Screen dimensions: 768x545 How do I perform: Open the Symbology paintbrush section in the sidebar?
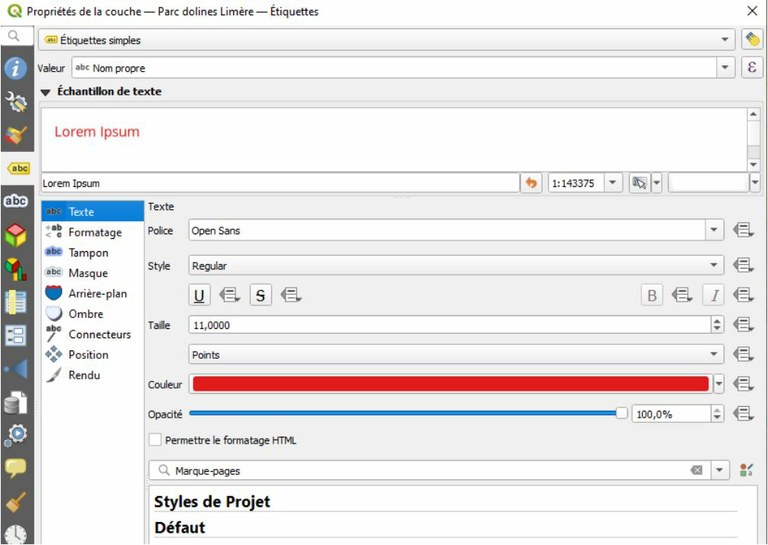click(x=15, y=135)
